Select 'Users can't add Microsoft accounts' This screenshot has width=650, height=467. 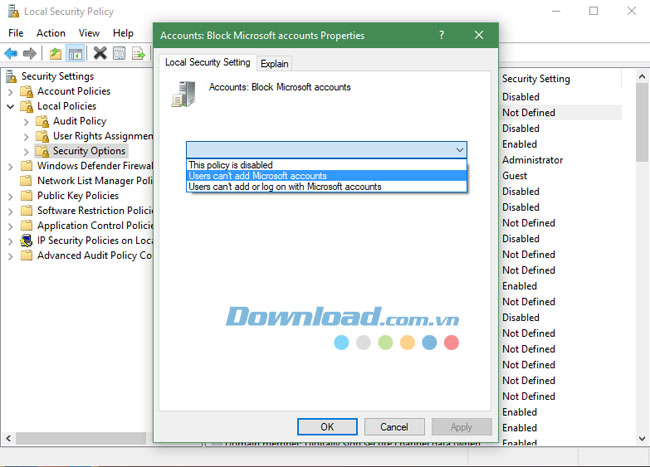point(327,176)
